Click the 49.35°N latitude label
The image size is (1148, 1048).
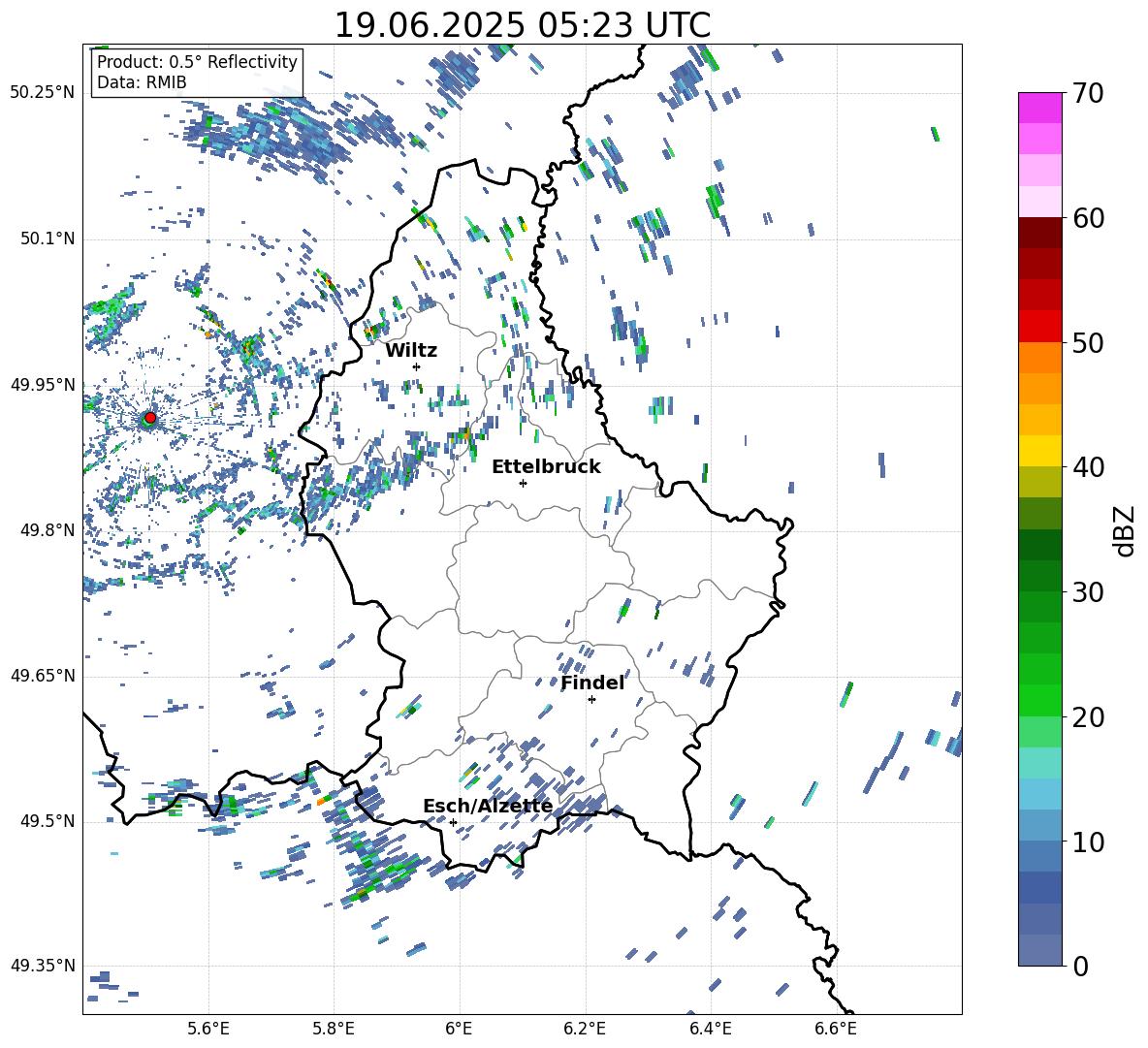(43, 966)
